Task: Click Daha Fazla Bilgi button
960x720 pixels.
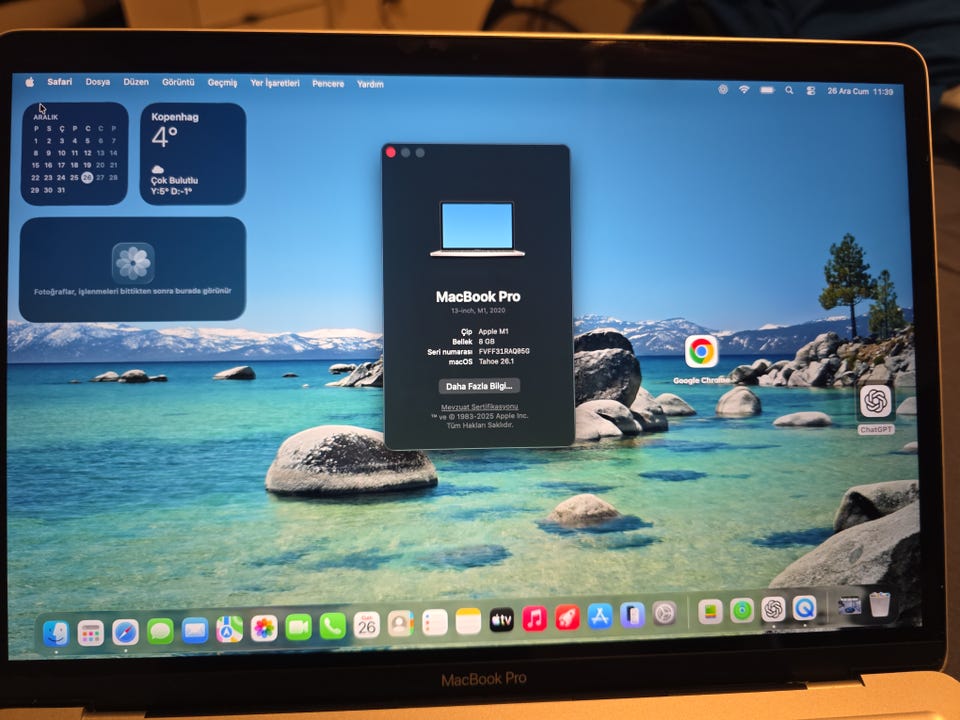Action: (479, 386)
